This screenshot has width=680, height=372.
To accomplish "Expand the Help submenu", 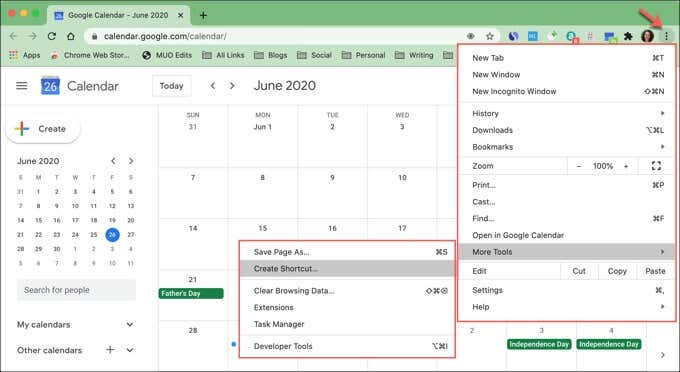I will (x=566, y=307).
